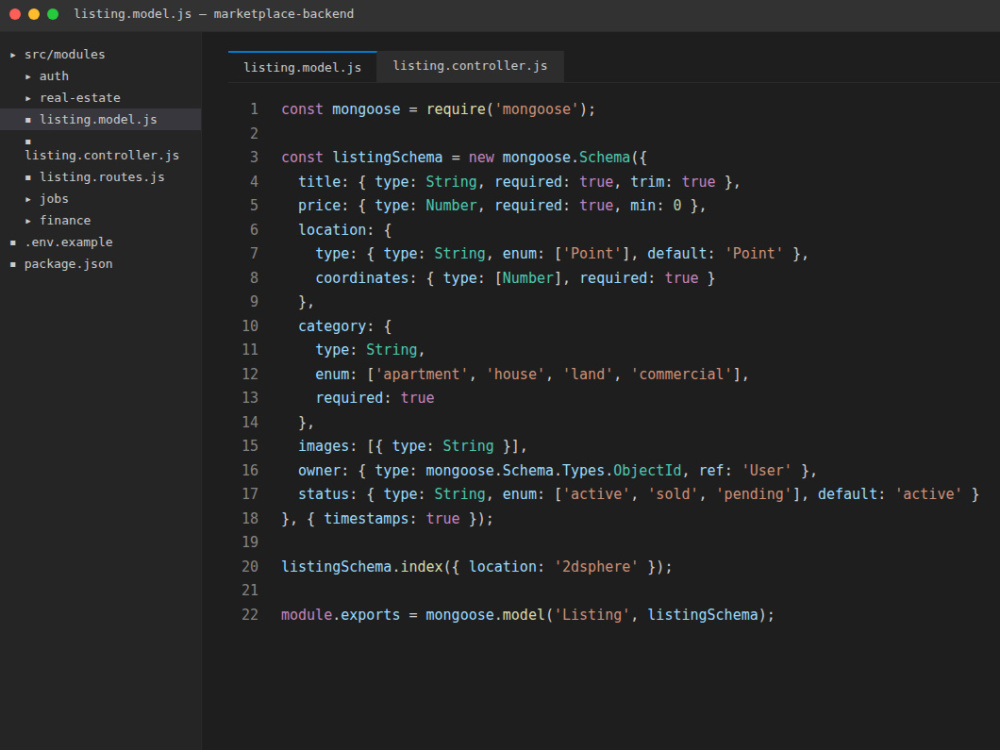This screenshot has height=750, width=1000.
Task: Expand the finance folder arrow
Action: point(28,221)
